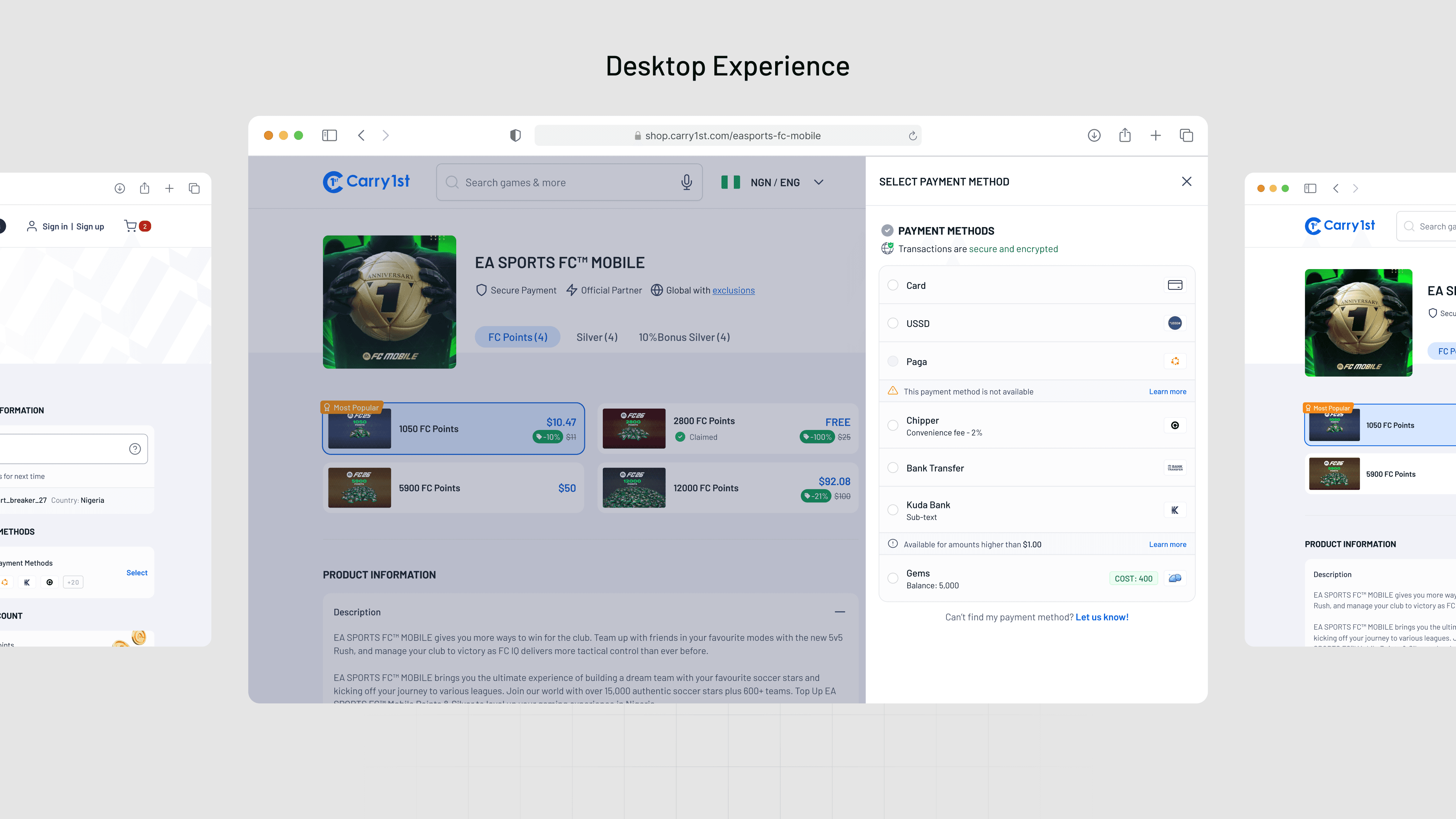Image resolution: width=1456 pixels, height=819 pixels.
Task: Open the exclusions link
Action: [733, 290]
